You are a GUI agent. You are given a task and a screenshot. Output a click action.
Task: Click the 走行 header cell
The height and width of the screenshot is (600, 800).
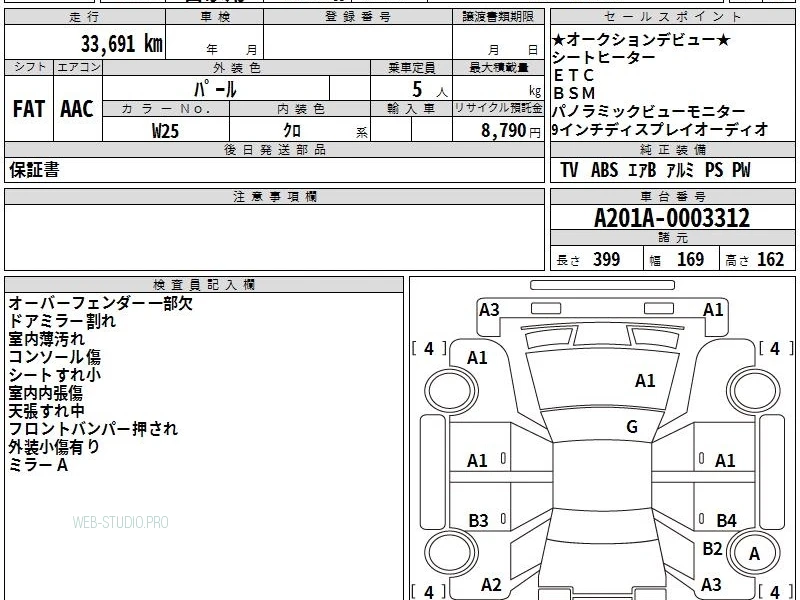(85, 17)
